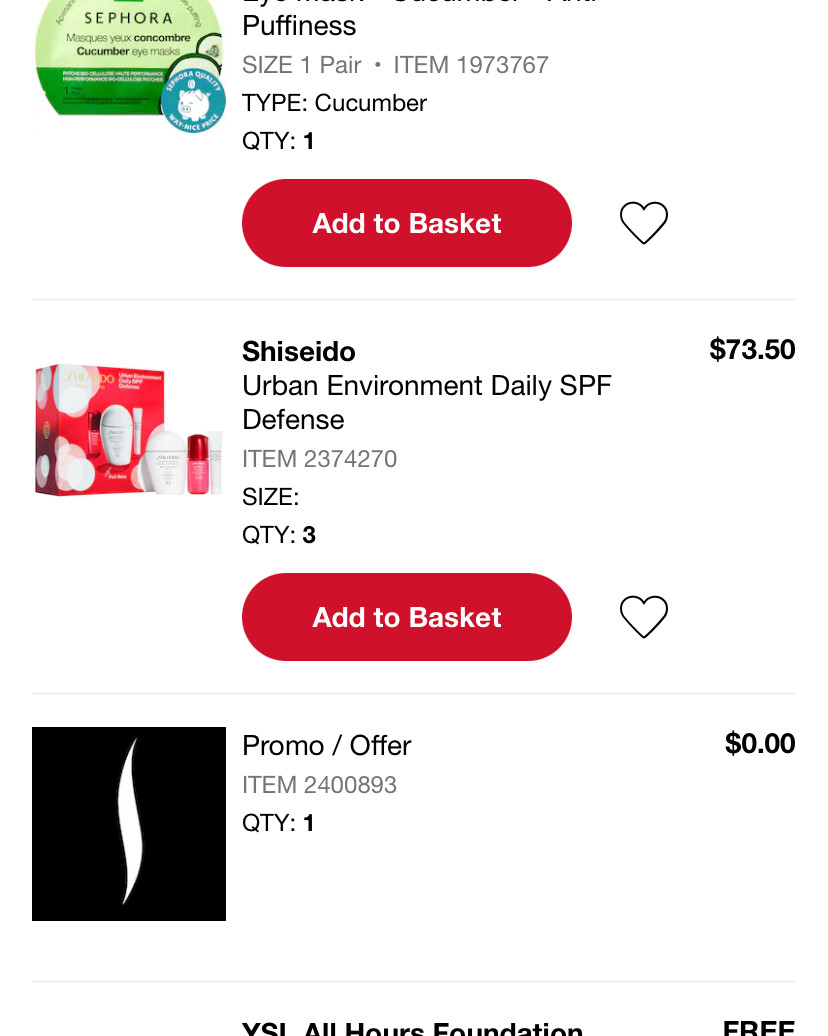Open the YSL All Hours Foundation item
The image size is (828, 1036).
(x=412, y=1027)
